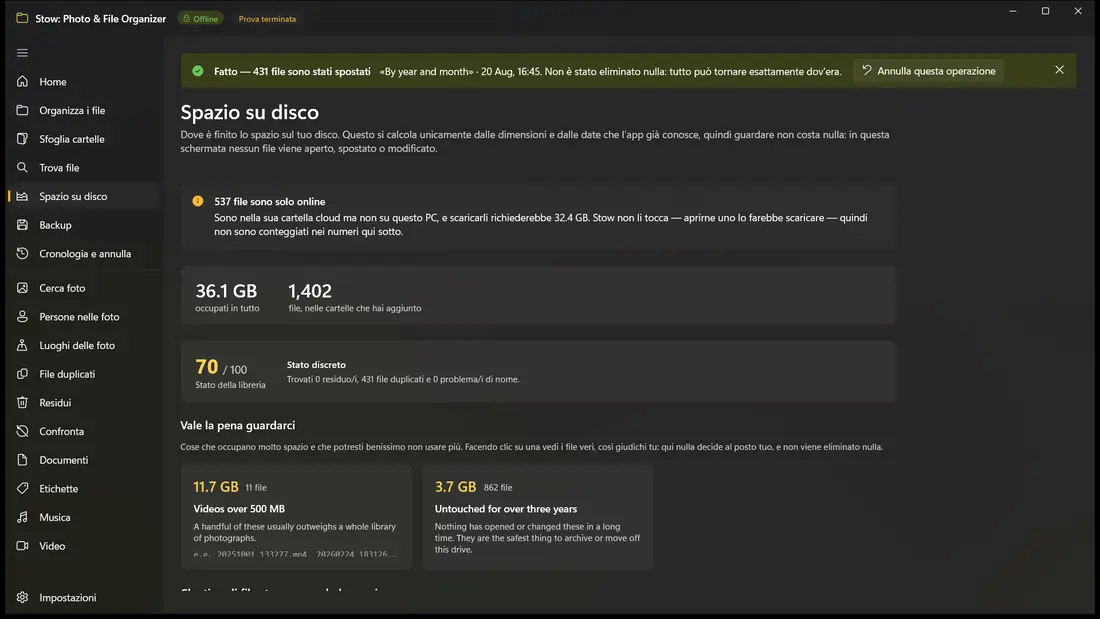Click the Vale la pena guardarci heading
Viewport: 1100px width, 619px height.
pyautogui.click(x=238, y=425)
